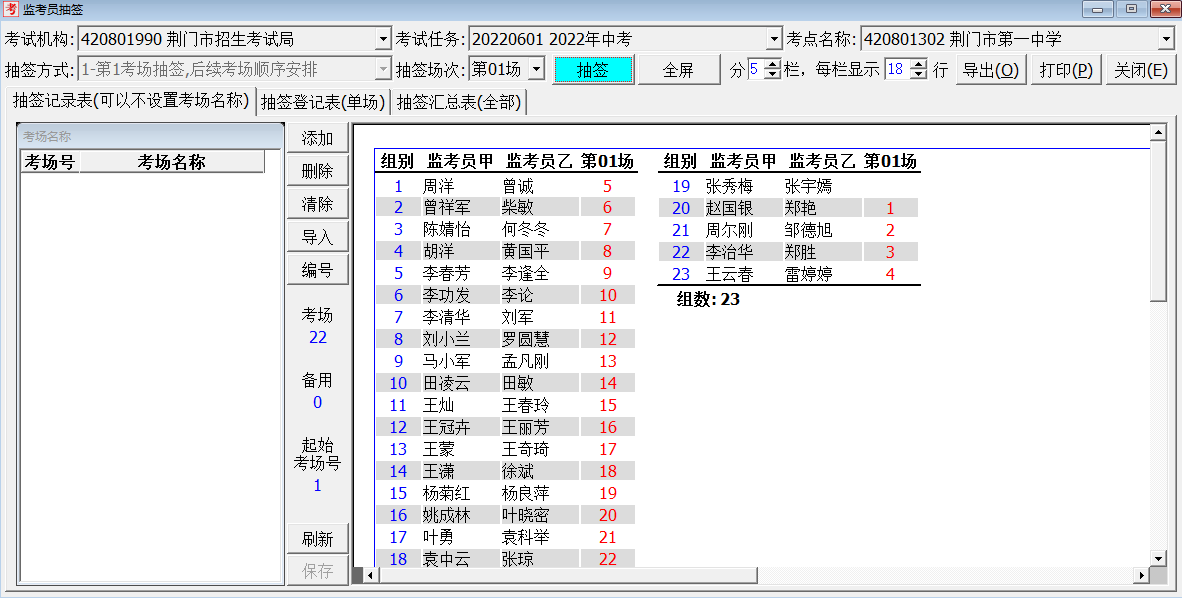1182x598 pixels.
Task: Open the 考试机构 dropdown
Action: pyautogui.click(x=383, y=40)
